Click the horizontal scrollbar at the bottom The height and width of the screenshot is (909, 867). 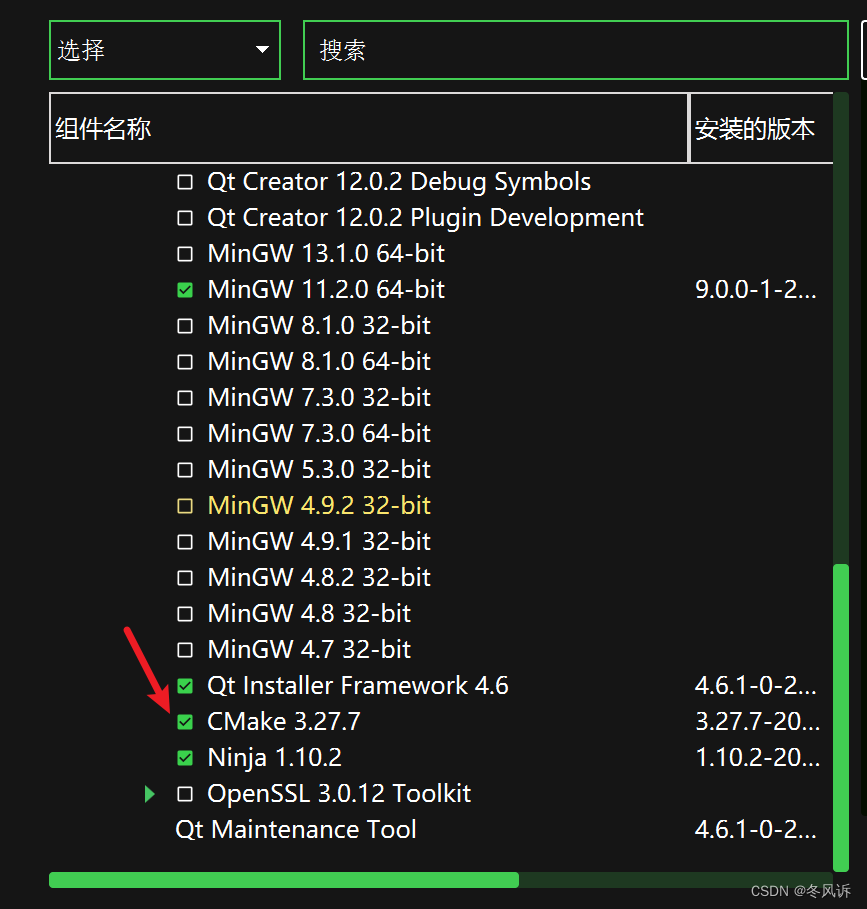(284, 879)
